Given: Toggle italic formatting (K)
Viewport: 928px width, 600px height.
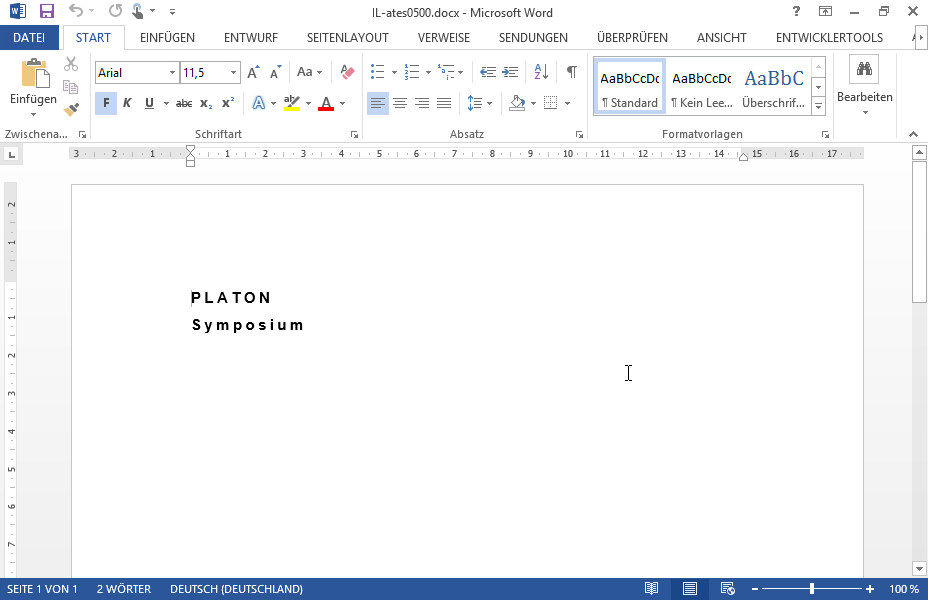Looking at the screenshot, I should [127, 104].
